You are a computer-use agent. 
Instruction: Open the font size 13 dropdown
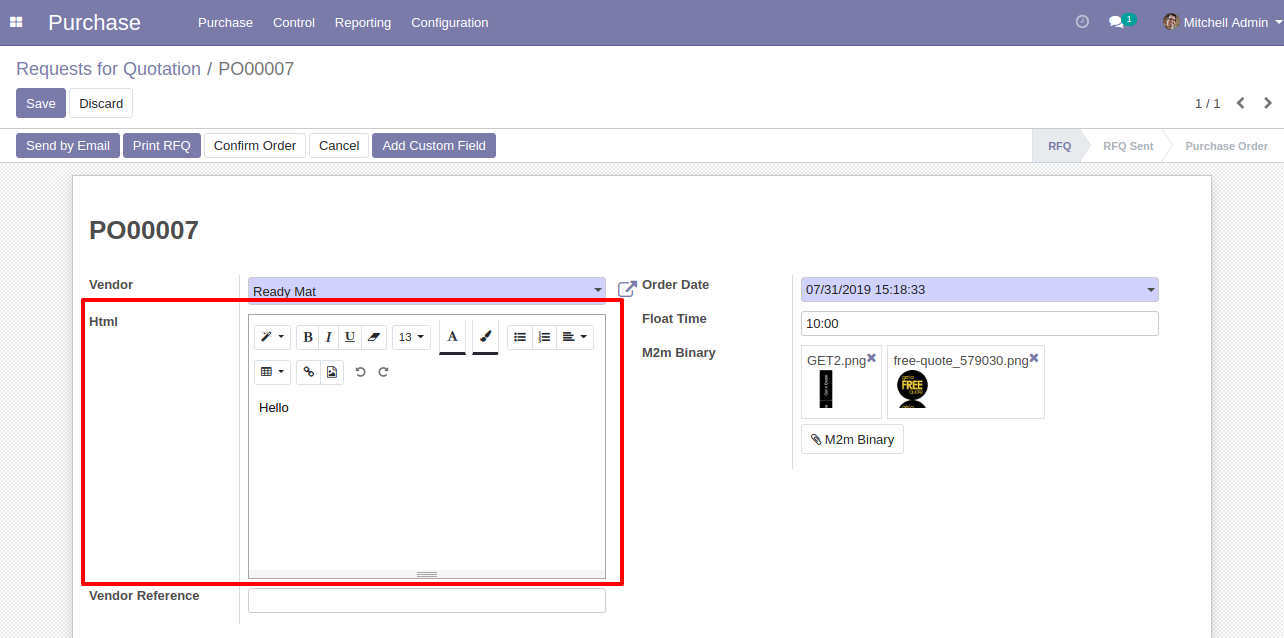point(411,337)
